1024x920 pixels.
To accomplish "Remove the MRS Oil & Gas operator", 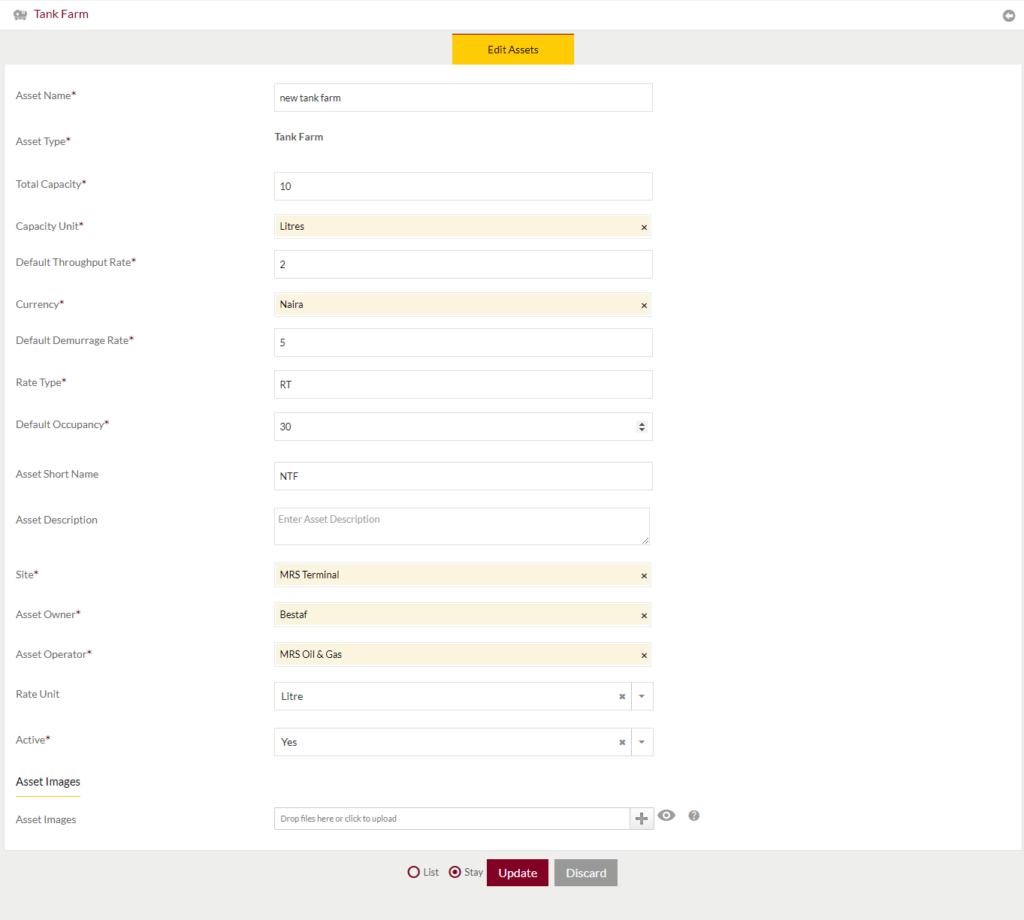I will [644, 655].
